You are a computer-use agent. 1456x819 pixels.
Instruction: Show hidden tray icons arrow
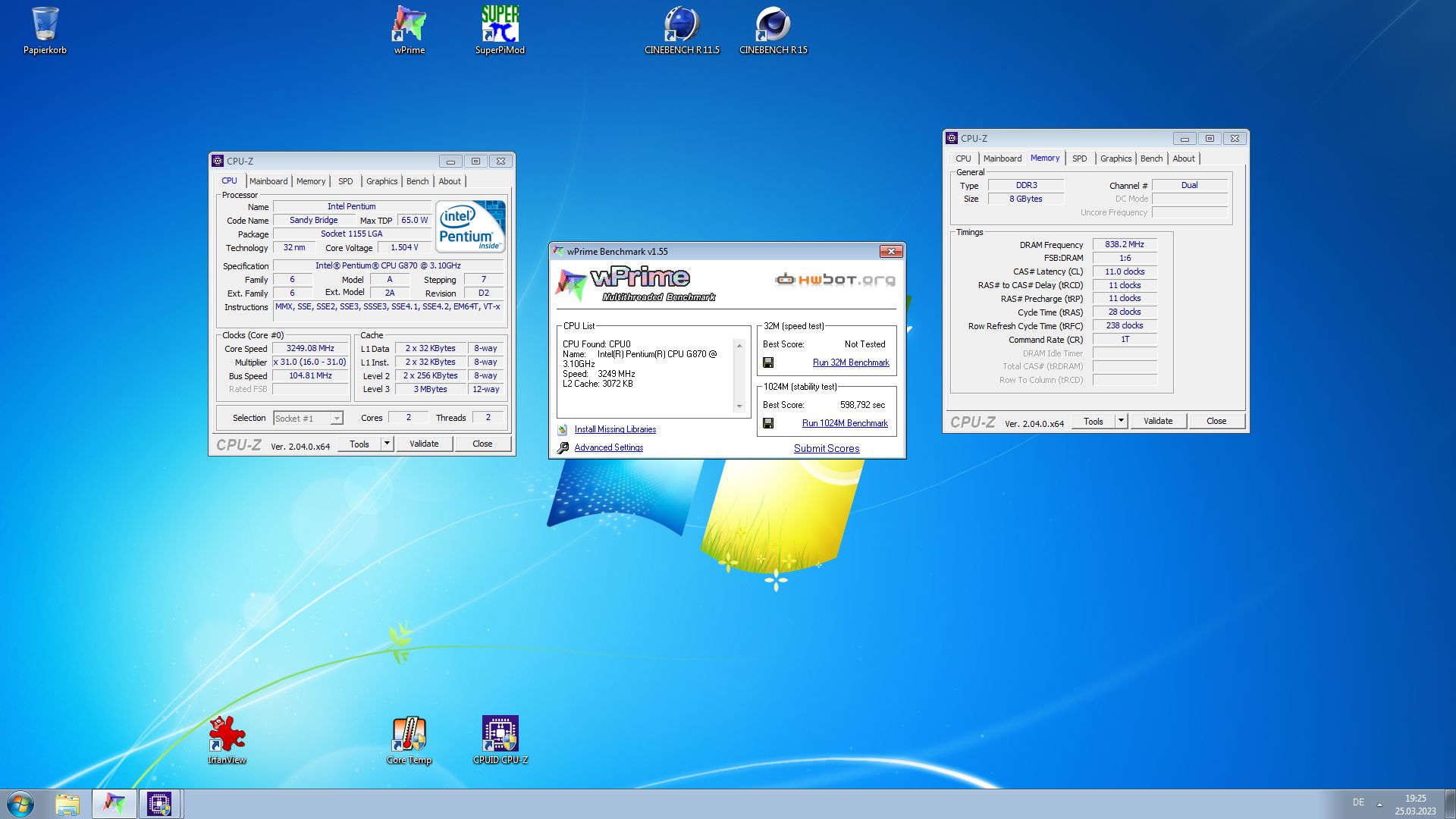pos(1379,804)
